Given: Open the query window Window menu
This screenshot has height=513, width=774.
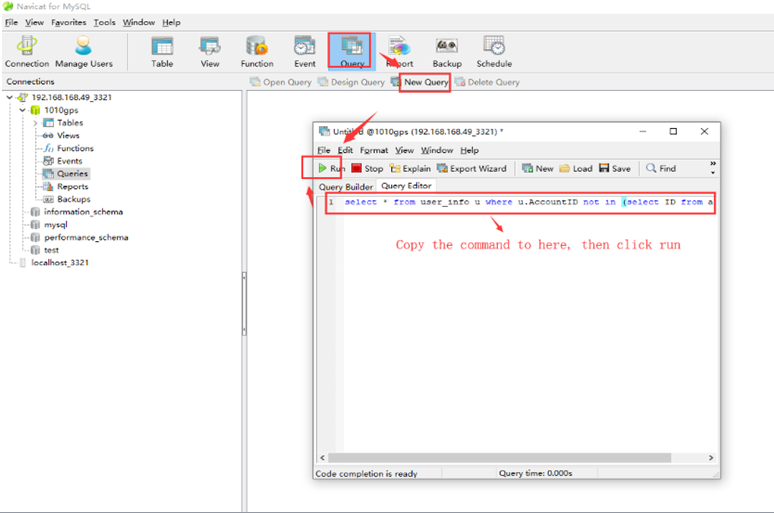Looking at the screenshot, I should [437, 150].
